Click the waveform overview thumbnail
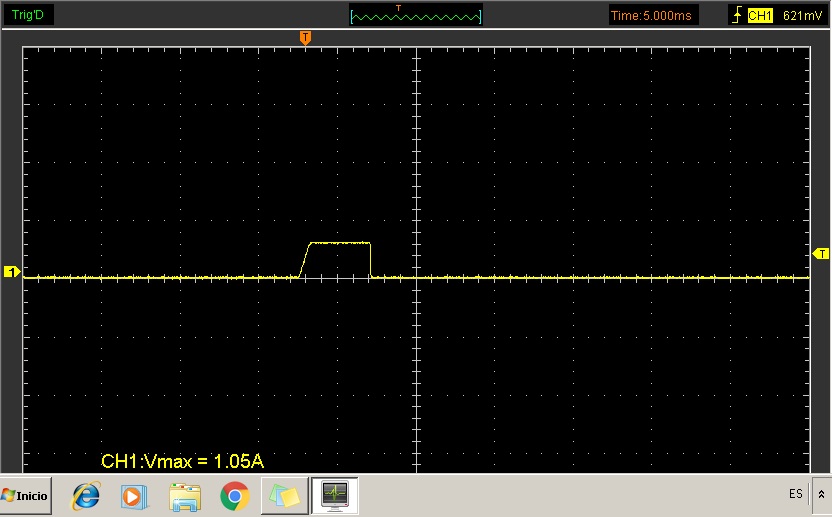 tap(416, 15)
